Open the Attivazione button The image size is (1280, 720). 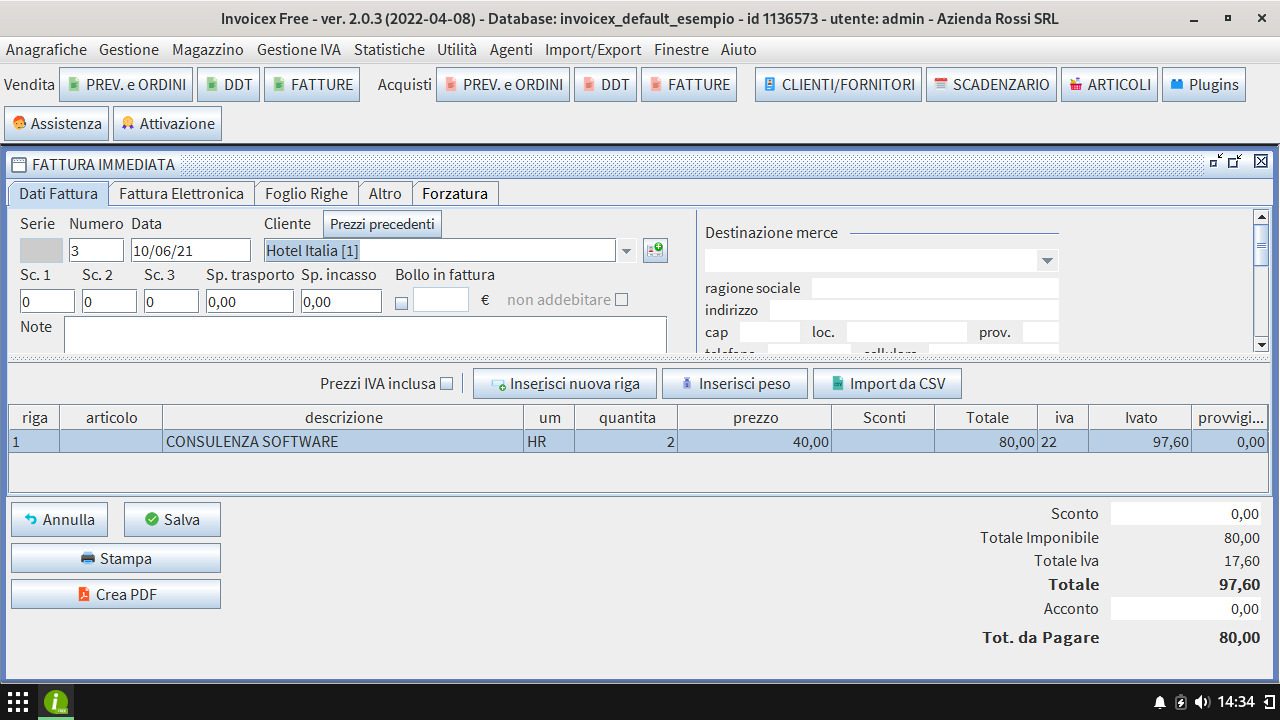pyautogui.click(x=167, y=124)
